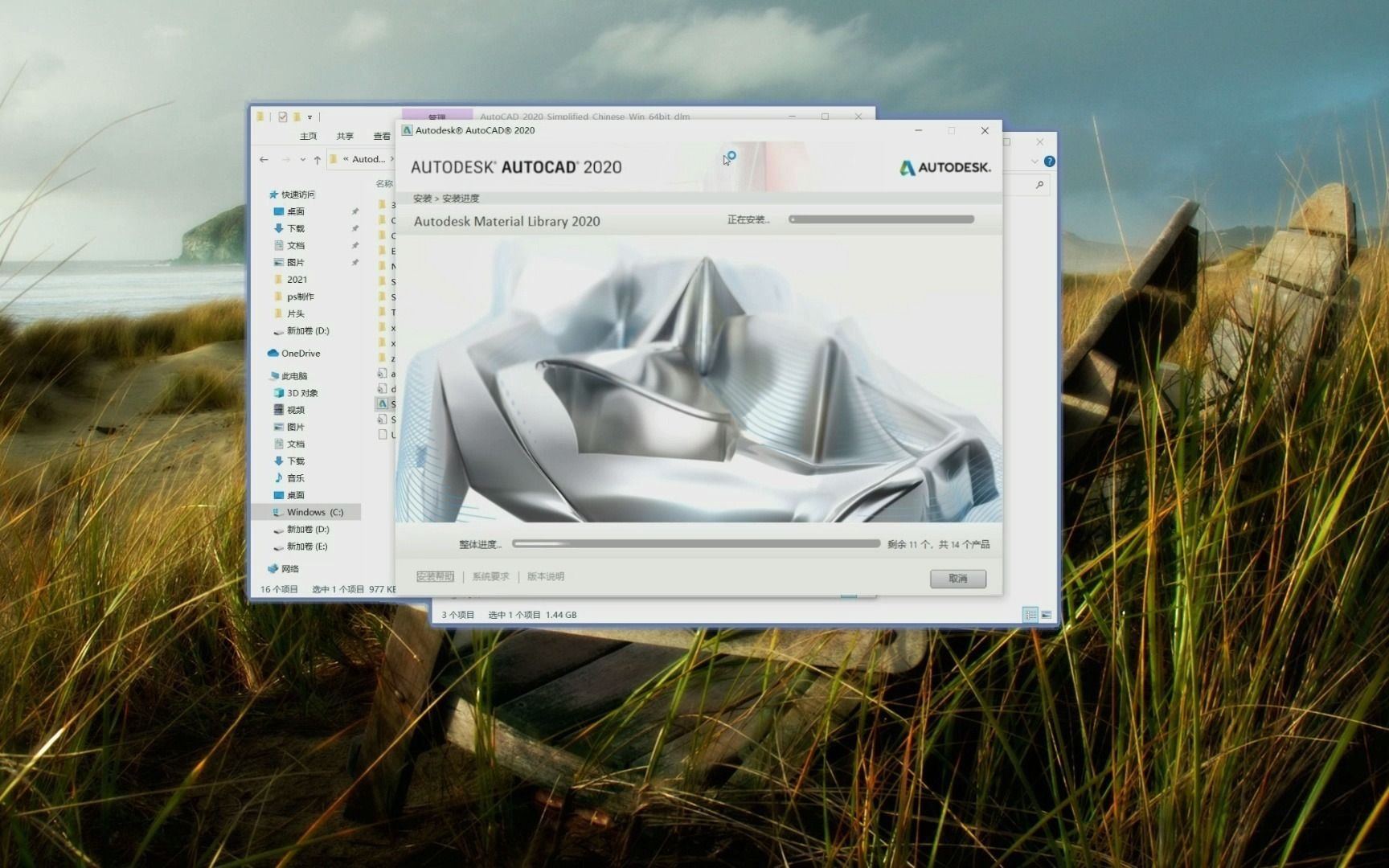Unpin 下载 using its pin icon

click(x=354, y=228)
